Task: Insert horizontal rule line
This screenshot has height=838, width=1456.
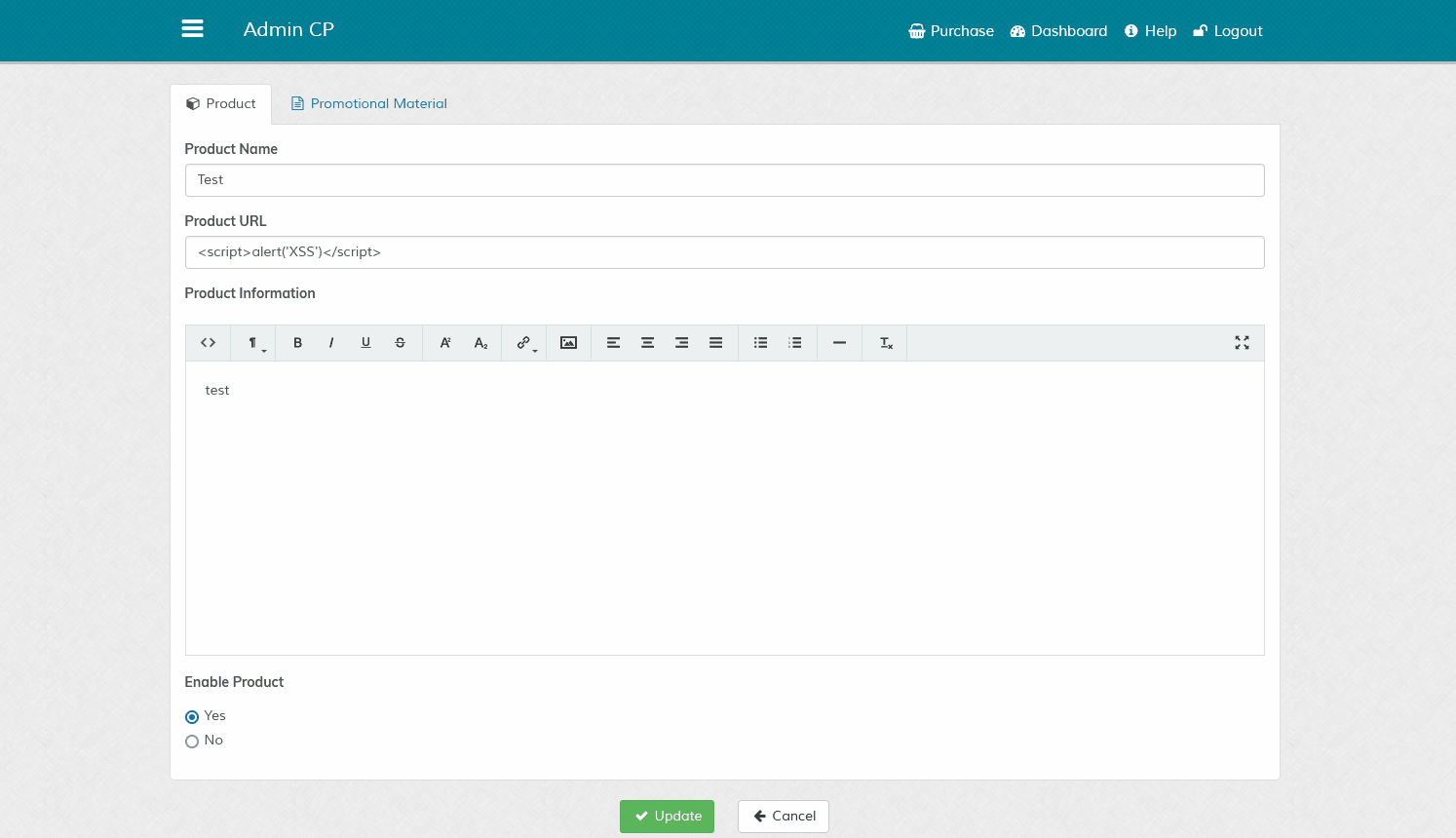Action: coord(839,343)
